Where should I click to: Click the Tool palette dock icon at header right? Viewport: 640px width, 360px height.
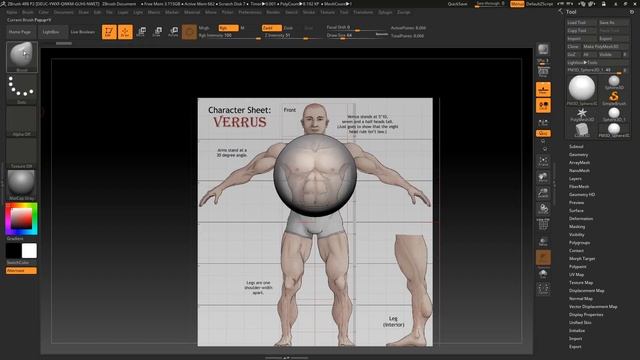[632, 12]
